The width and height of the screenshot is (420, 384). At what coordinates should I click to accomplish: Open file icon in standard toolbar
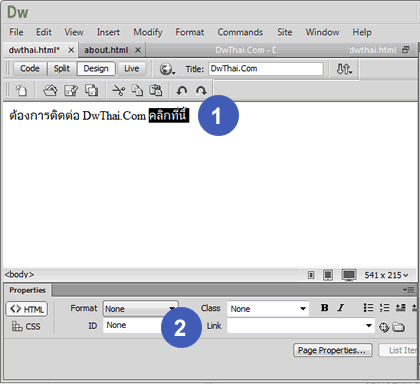pos(50,90)
